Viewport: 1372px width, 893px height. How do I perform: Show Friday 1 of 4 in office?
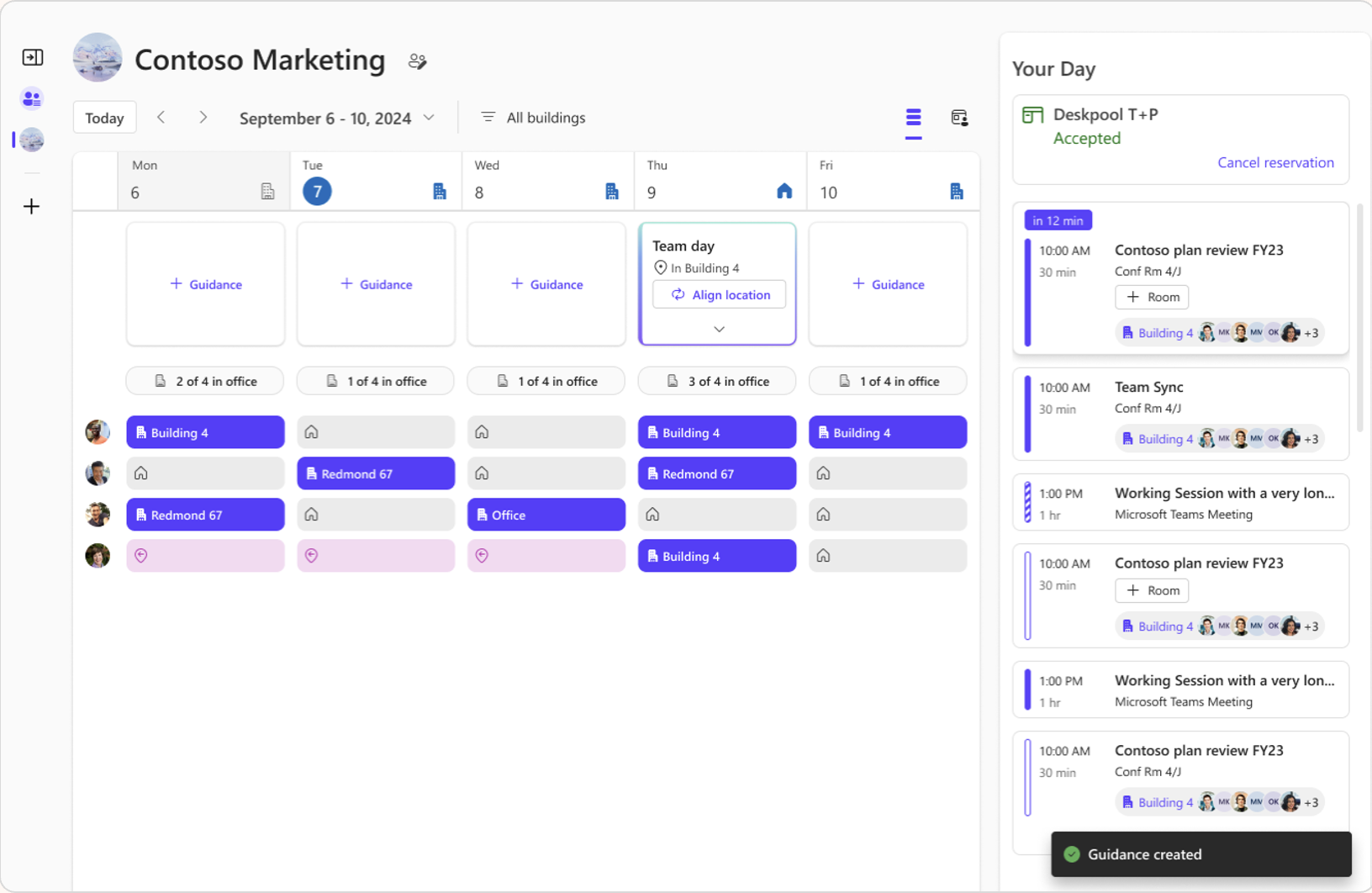(x=888, y=381)
